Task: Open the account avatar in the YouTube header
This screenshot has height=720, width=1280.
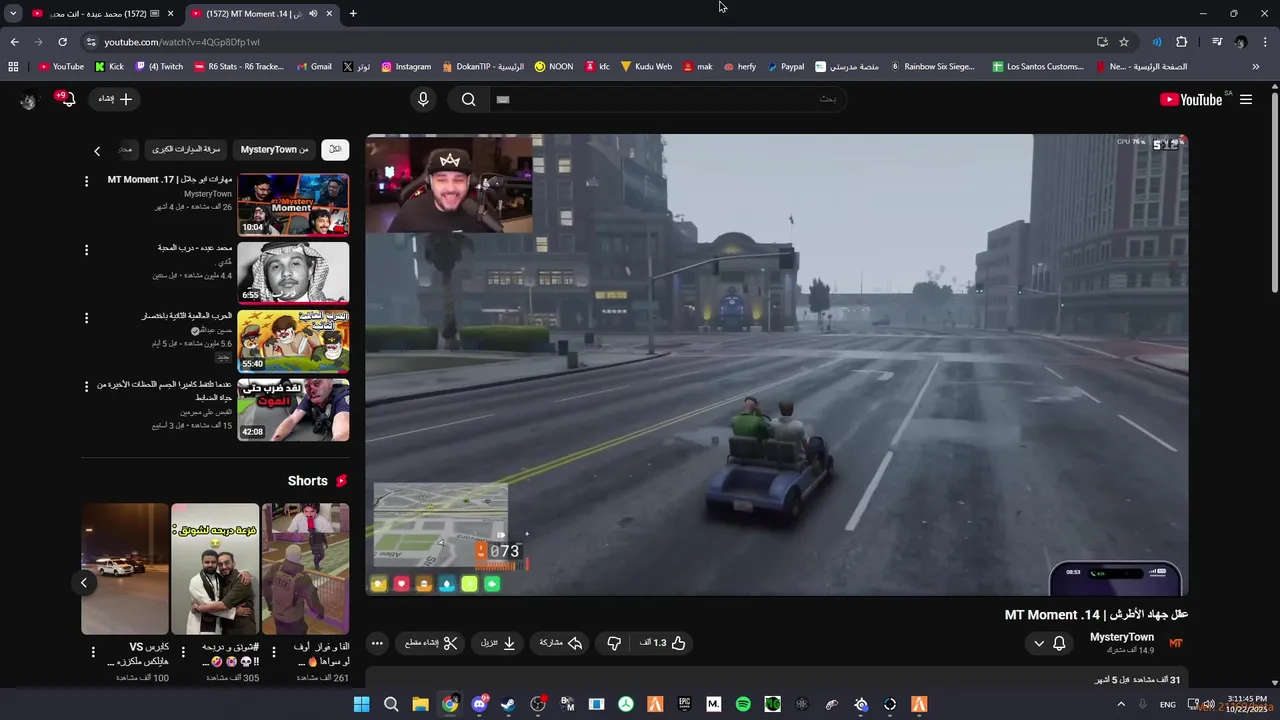Action: 28,99
